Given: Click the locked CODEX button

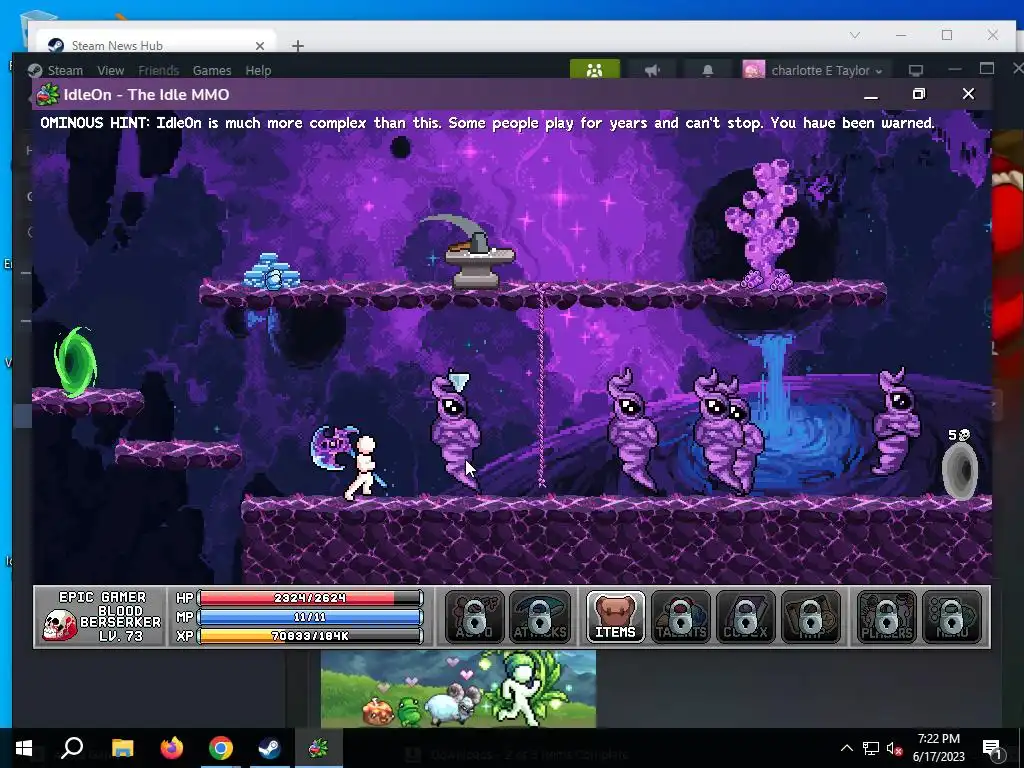Looking at the screenshot, I should (745, 617).
